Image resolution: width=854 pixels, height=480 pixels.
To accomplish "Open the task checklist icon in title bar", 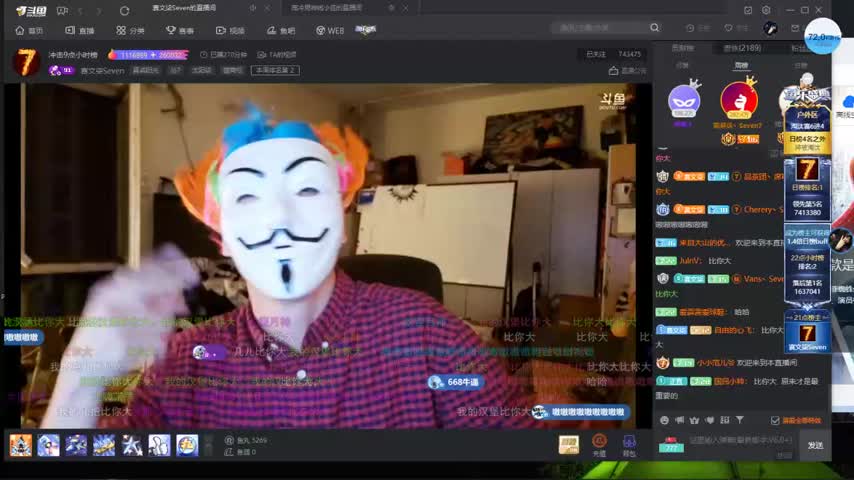I will (x=748, y=10).
